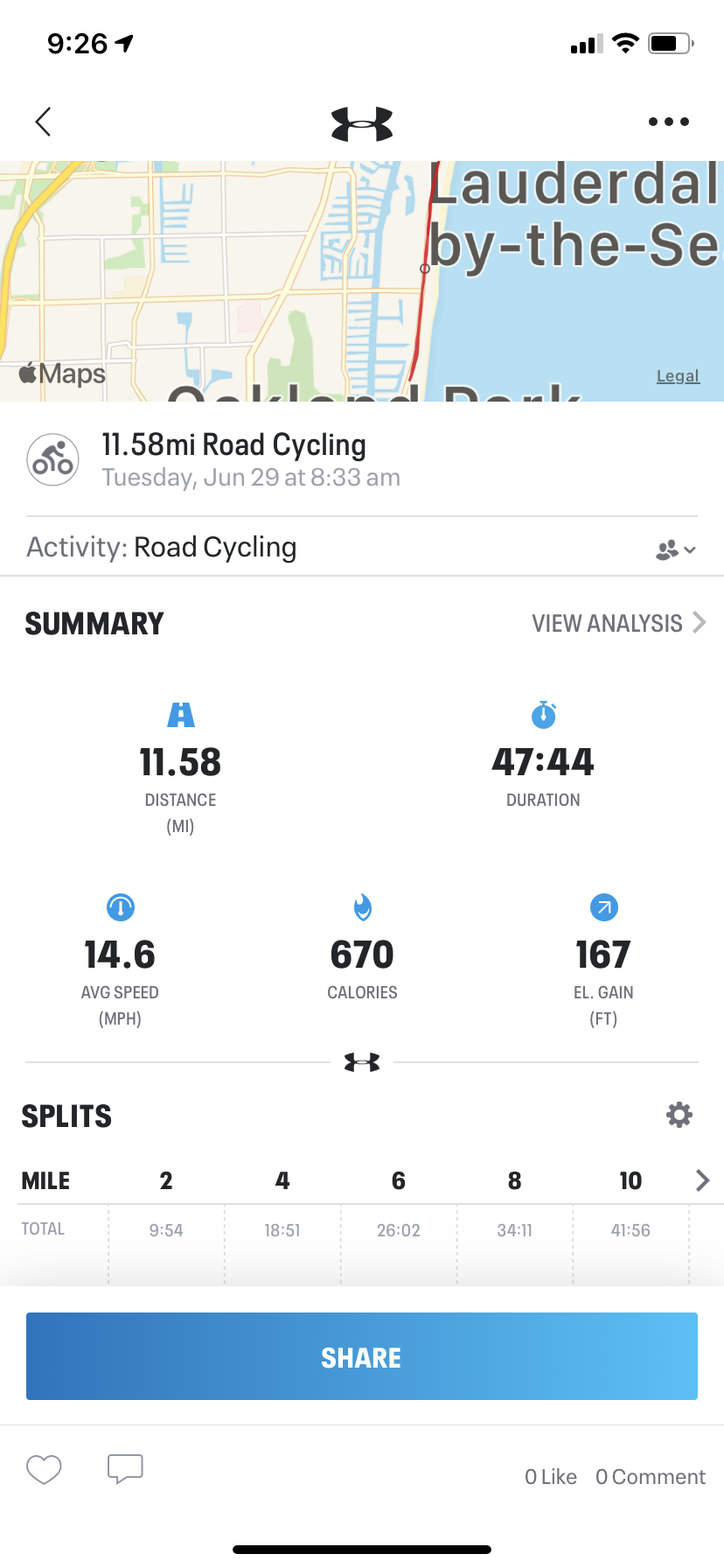This screenshot has height=1568, width=724.
Task: Open the Legal link on map
Action: [x=678, y=375]
